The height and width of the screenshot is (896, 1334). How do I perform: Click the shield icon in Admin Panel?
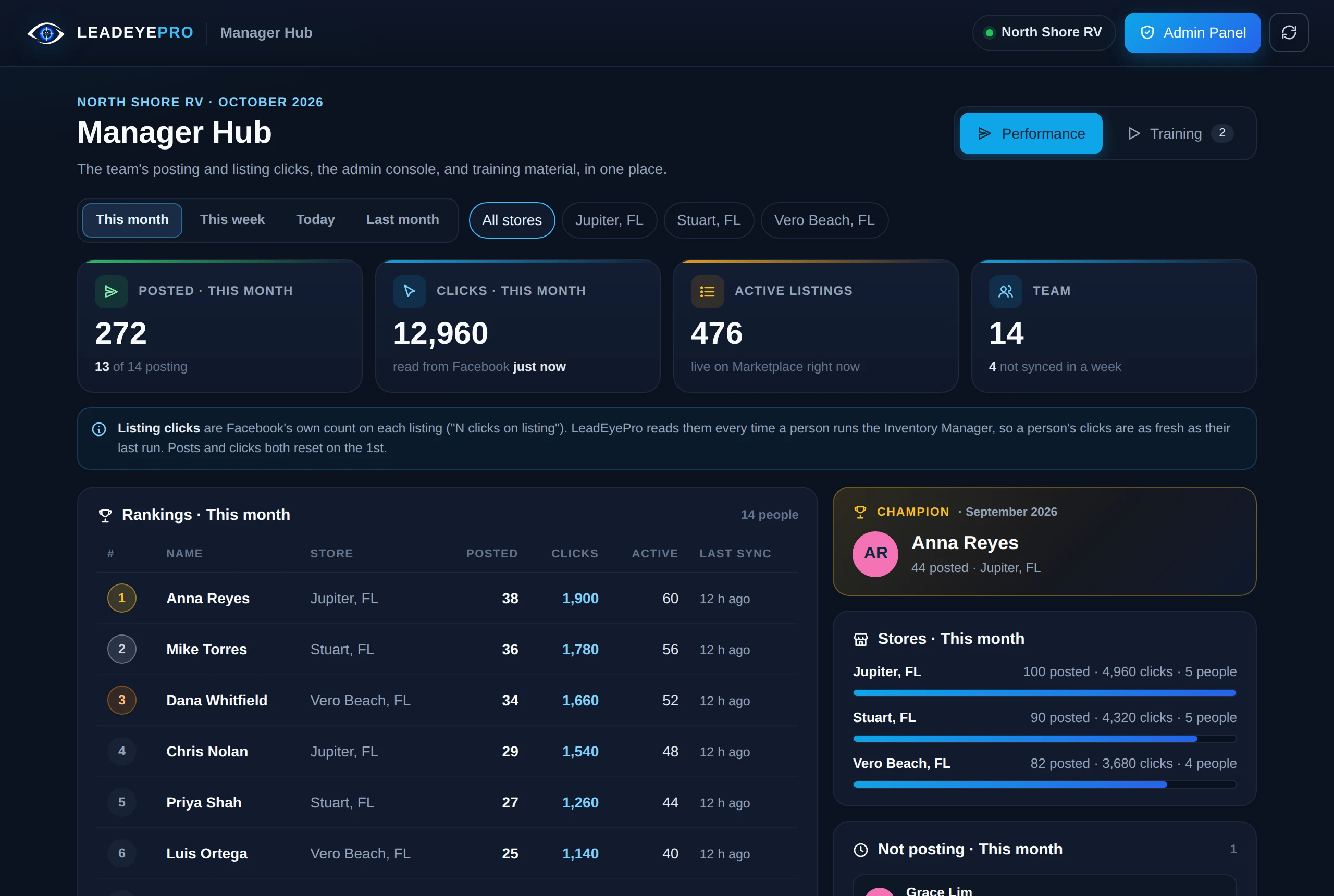click(1147, 33)
